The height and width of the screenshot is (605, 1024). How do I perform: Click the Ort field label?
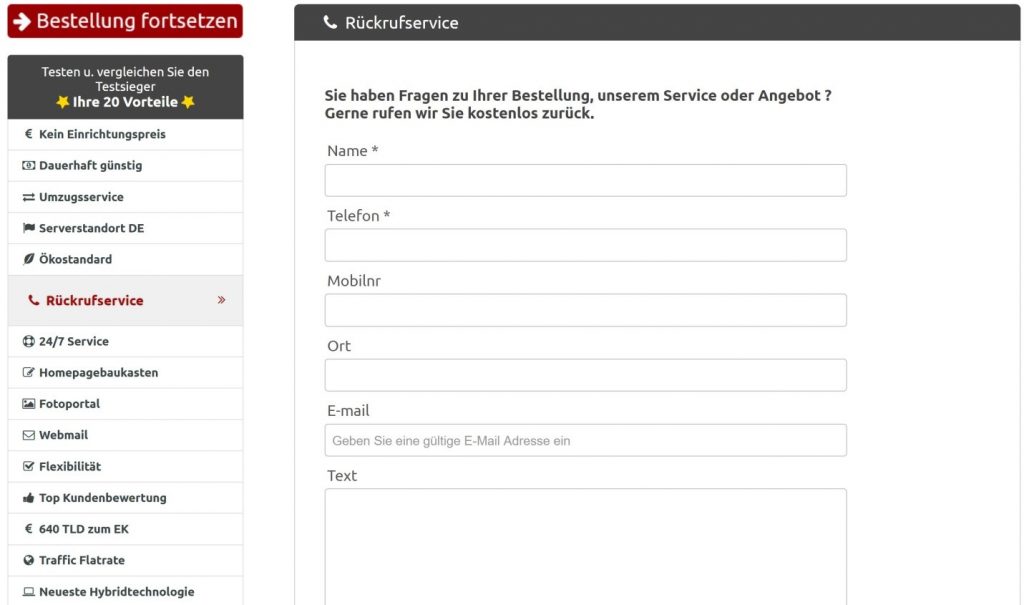point(339,346)
